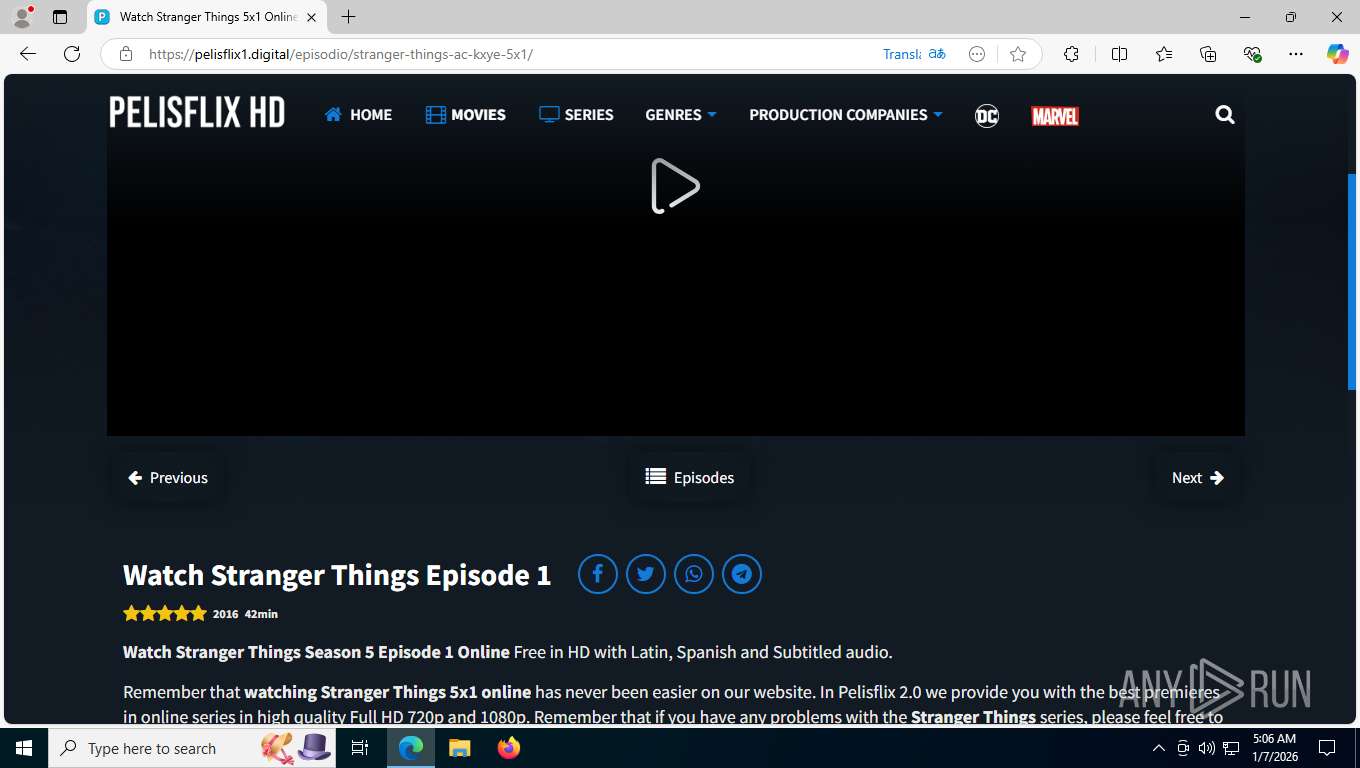
Task: Open the Series section
Action: (x=576, y=115)
